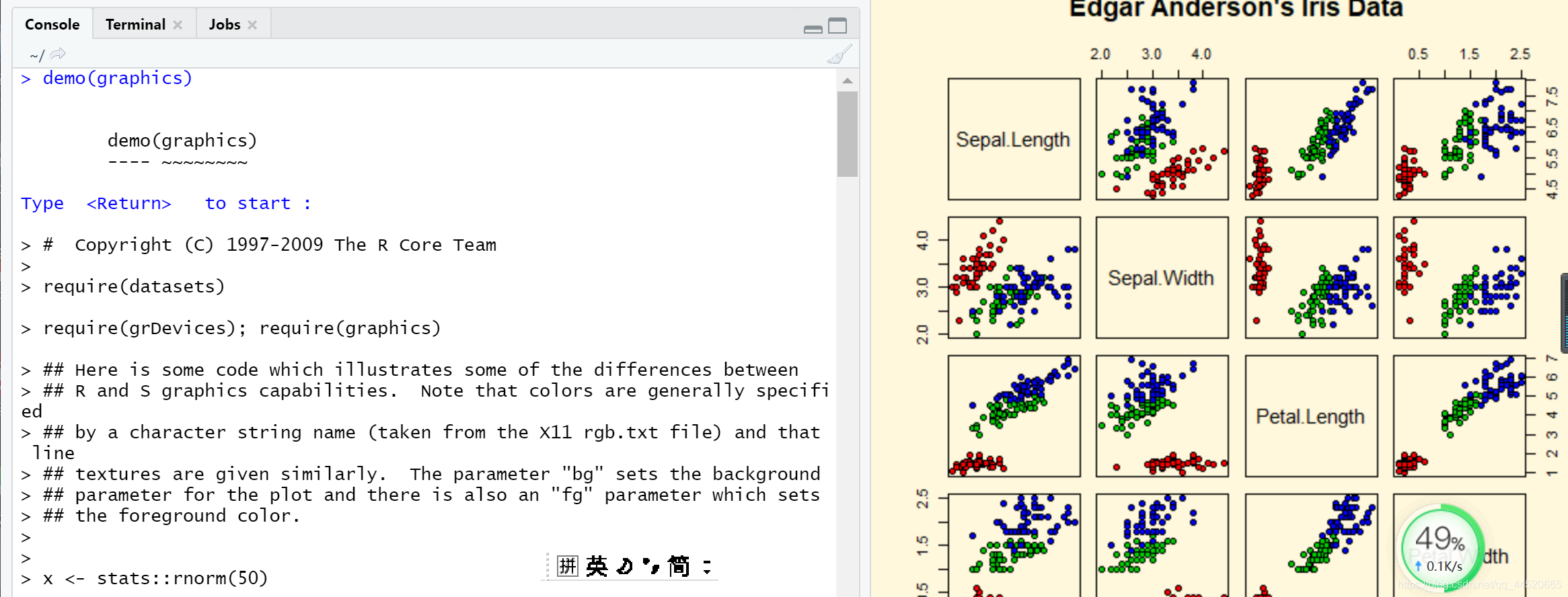Click the 'Type <Return> to start :' prompt
This screenshot has height=597, width=1568.
click(166, 203)
